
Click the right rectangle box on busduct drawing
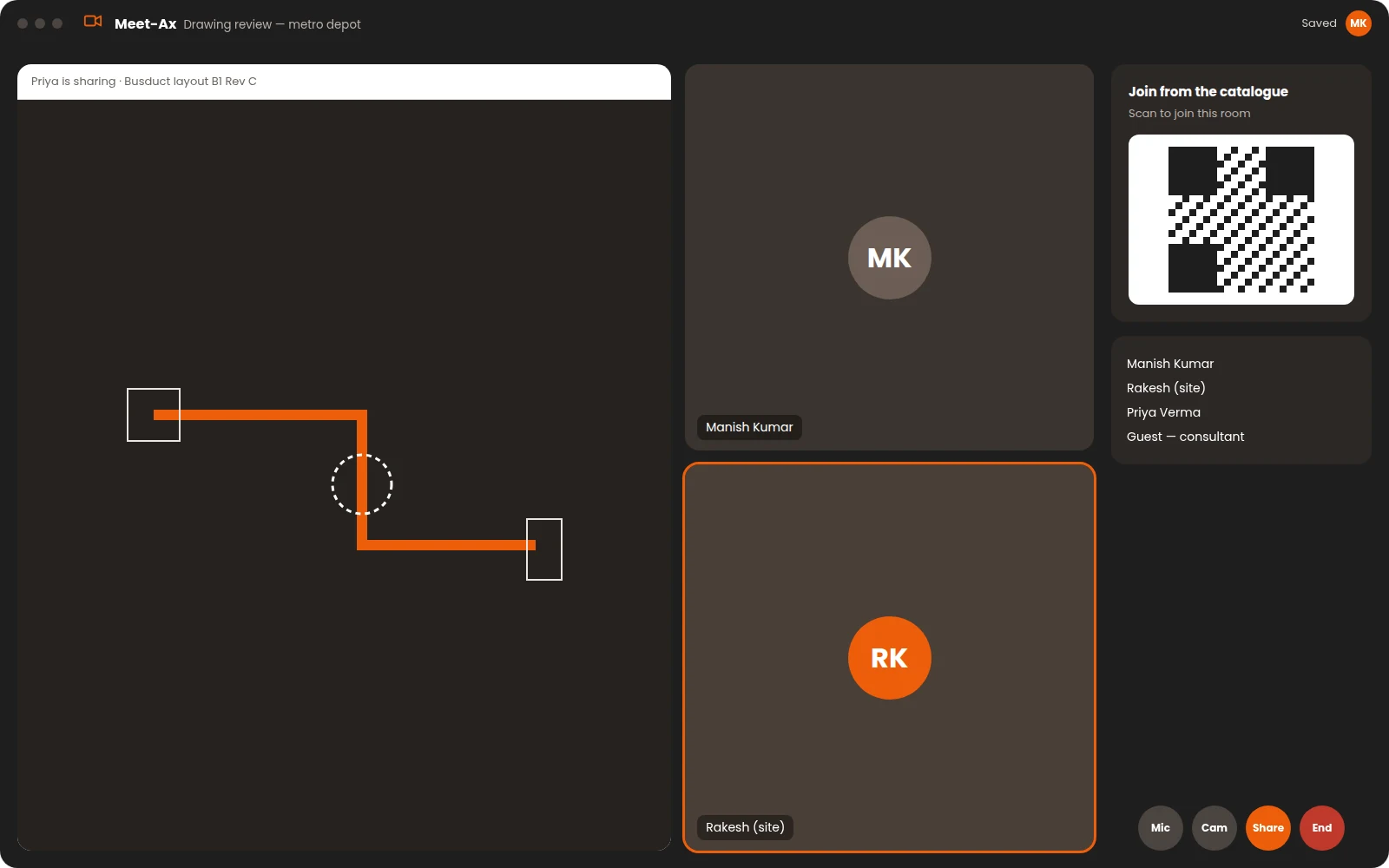click(x=544, y=549)
